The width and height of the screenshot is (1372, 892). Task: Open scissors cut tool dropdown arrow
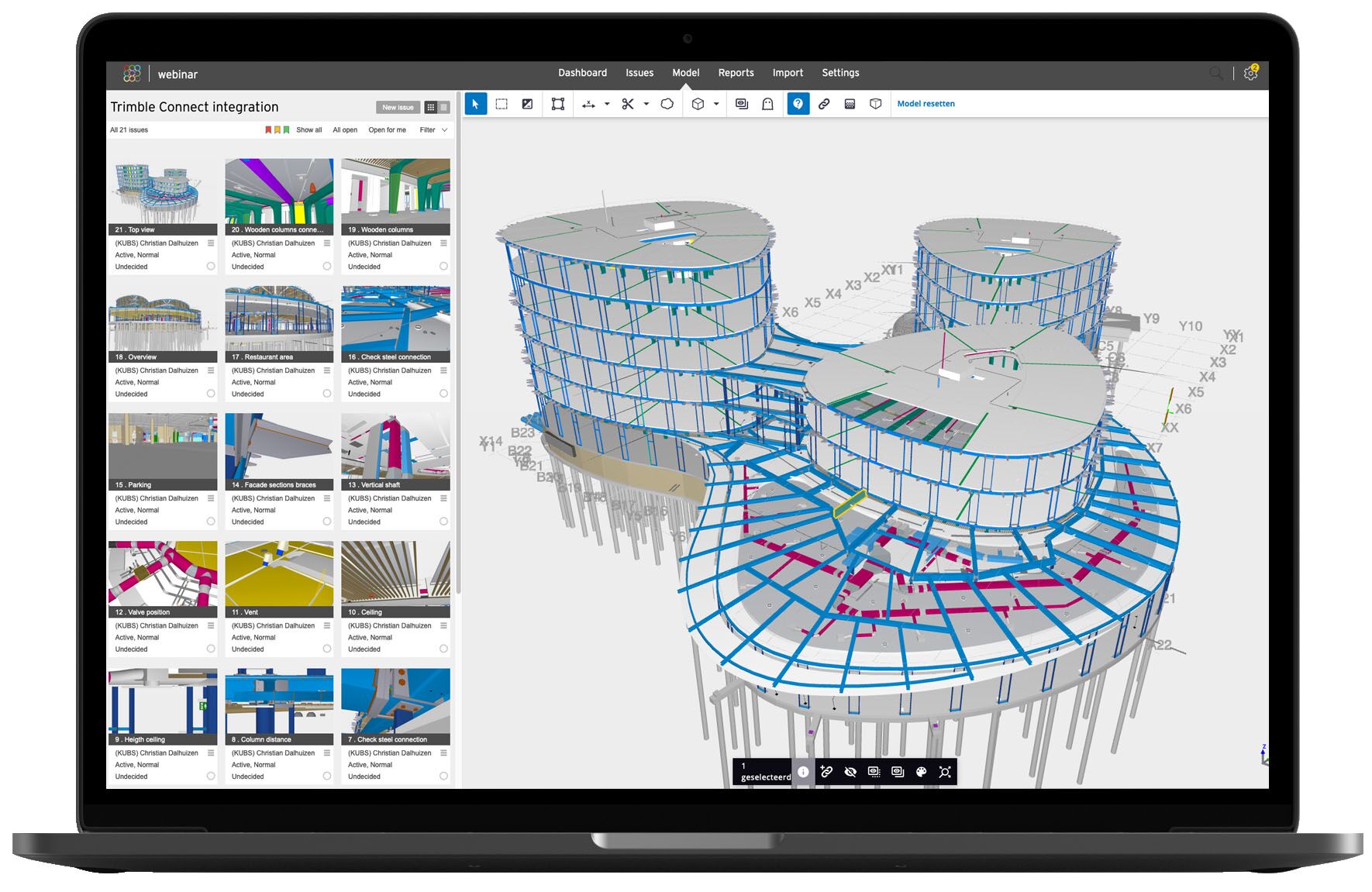pyautogui.click(x=646, y=104)
